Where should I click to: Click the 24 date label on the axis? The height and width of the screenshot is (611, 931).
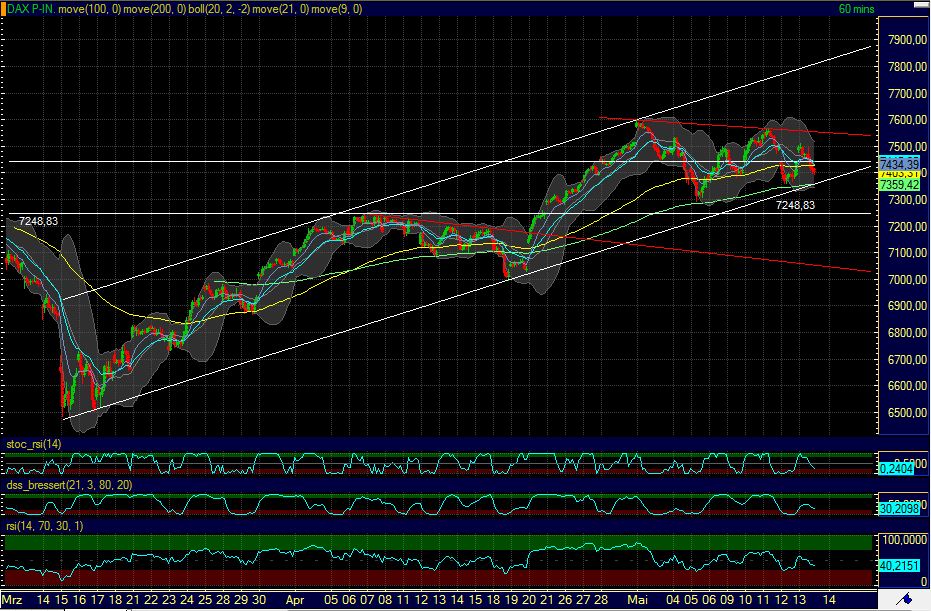click(187, 600)
